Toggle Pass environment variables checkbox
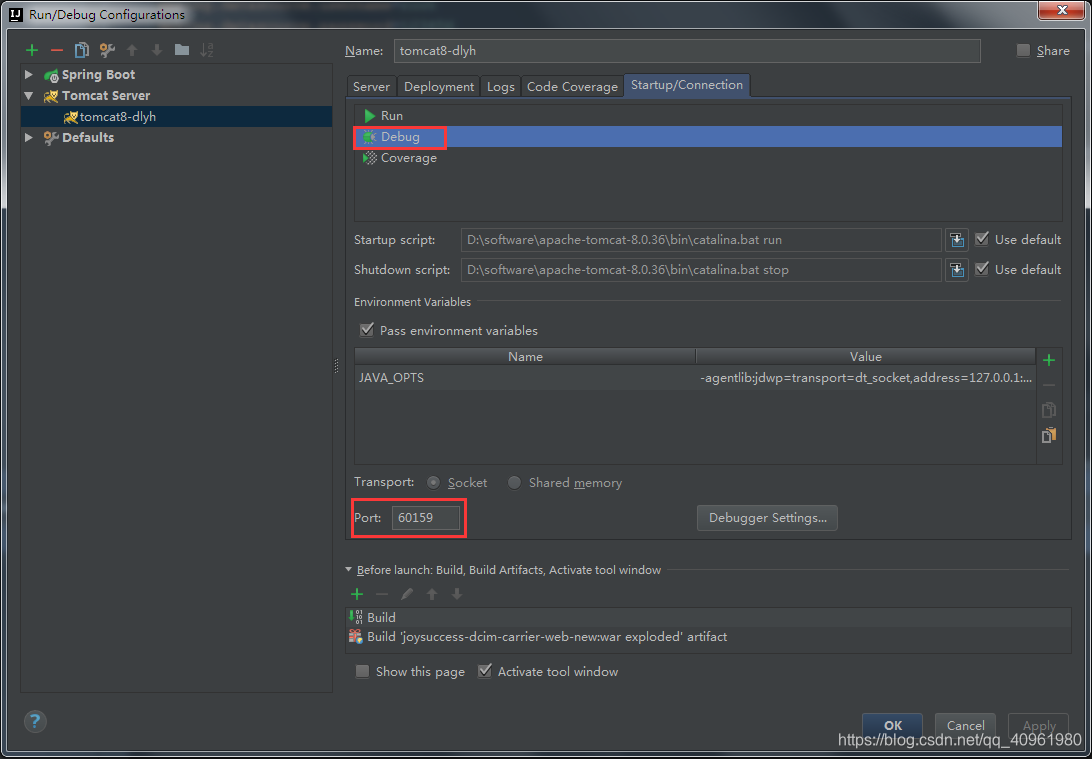The height and width of the screenshot is (759, 1092). pos(366,330)
